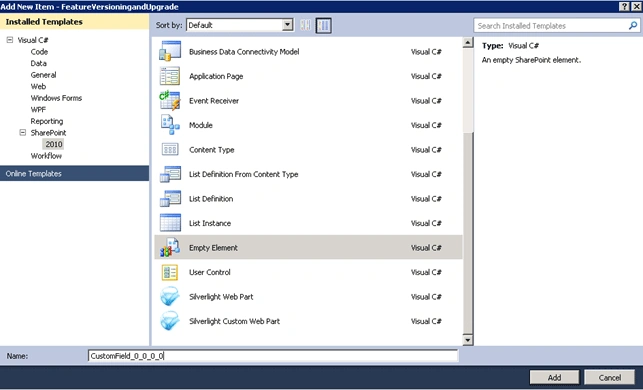Select the General category
The width and height of the screenshot is (643, 390).
coord(43,75)
